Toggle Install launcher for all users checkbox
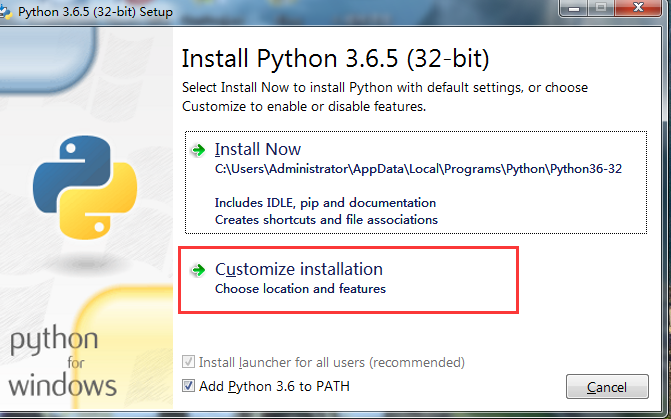671x419 pixels. click(x=188, y=362)
